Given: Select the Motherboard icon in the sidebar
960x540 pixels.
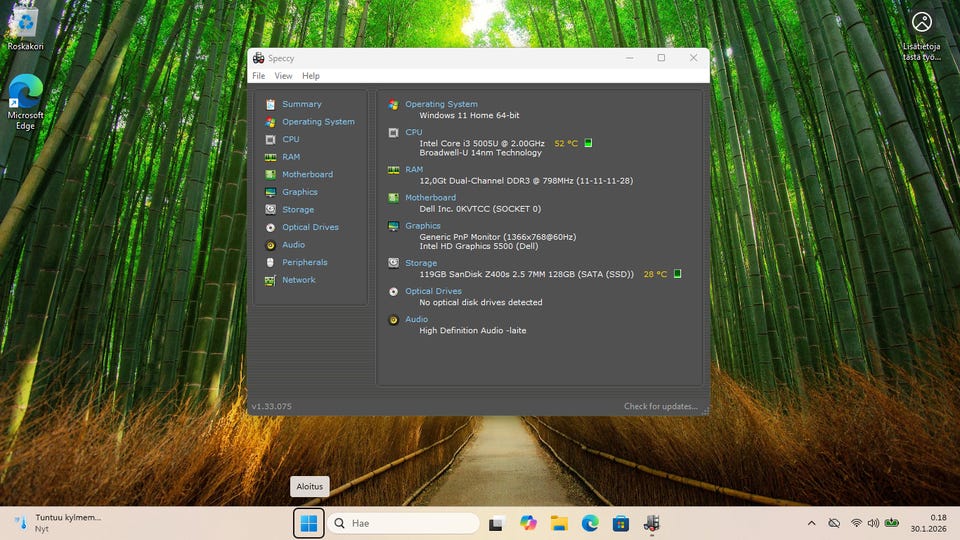Looking at the screenshot, I should tap(270, 175).
